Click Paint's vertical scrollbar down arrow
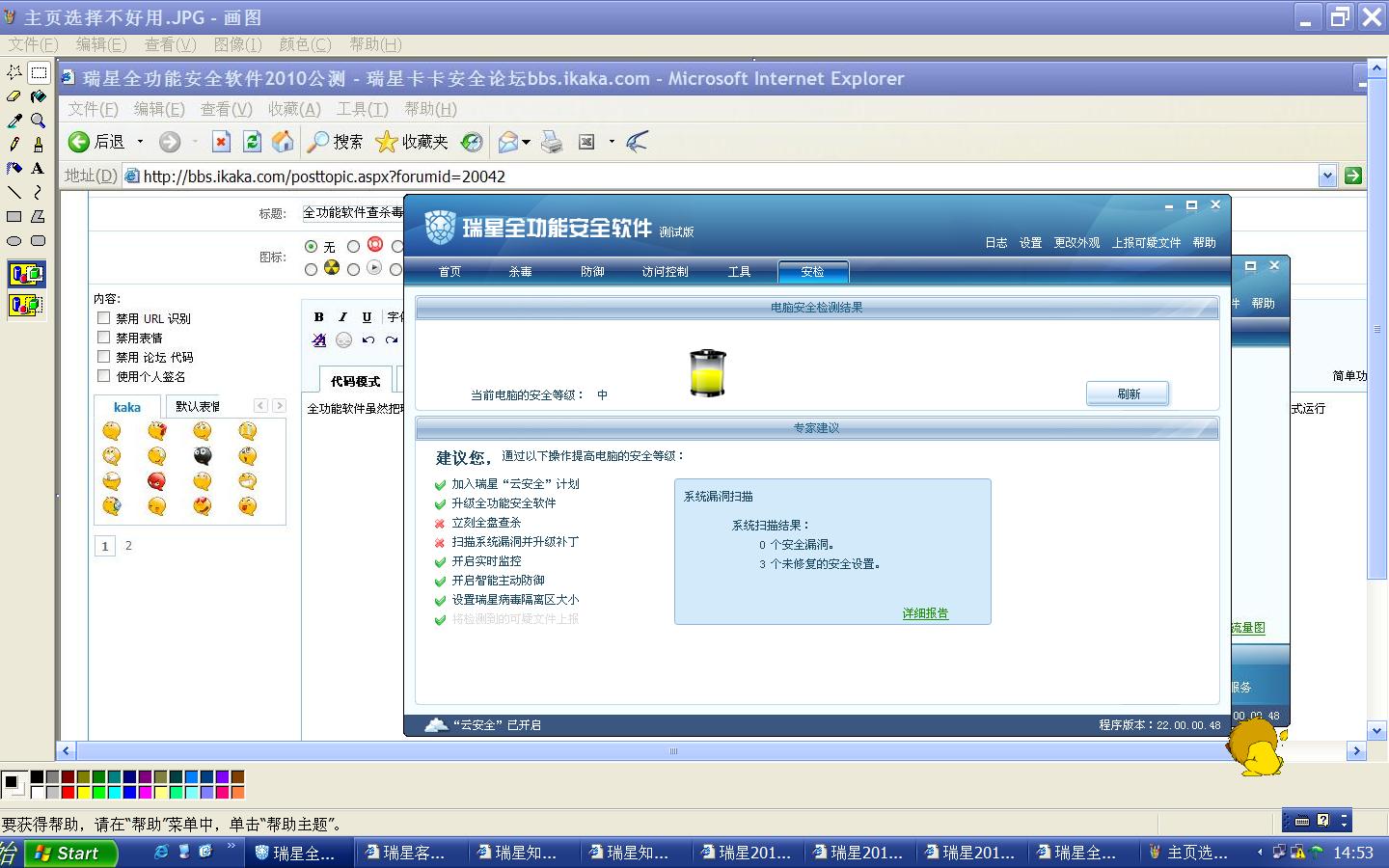The height and width of the screenshot is (868, 1389). click(x=1377, y=732)
